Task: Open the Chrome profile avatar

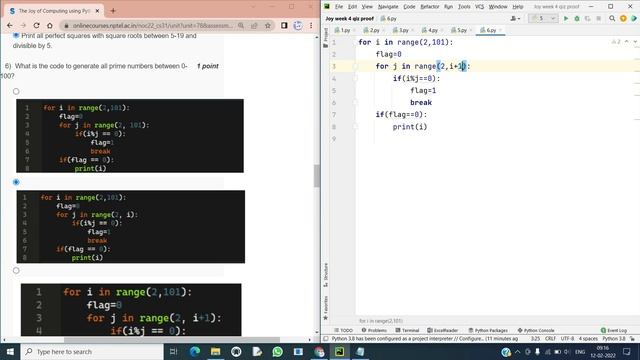Action: click(298, 25)
